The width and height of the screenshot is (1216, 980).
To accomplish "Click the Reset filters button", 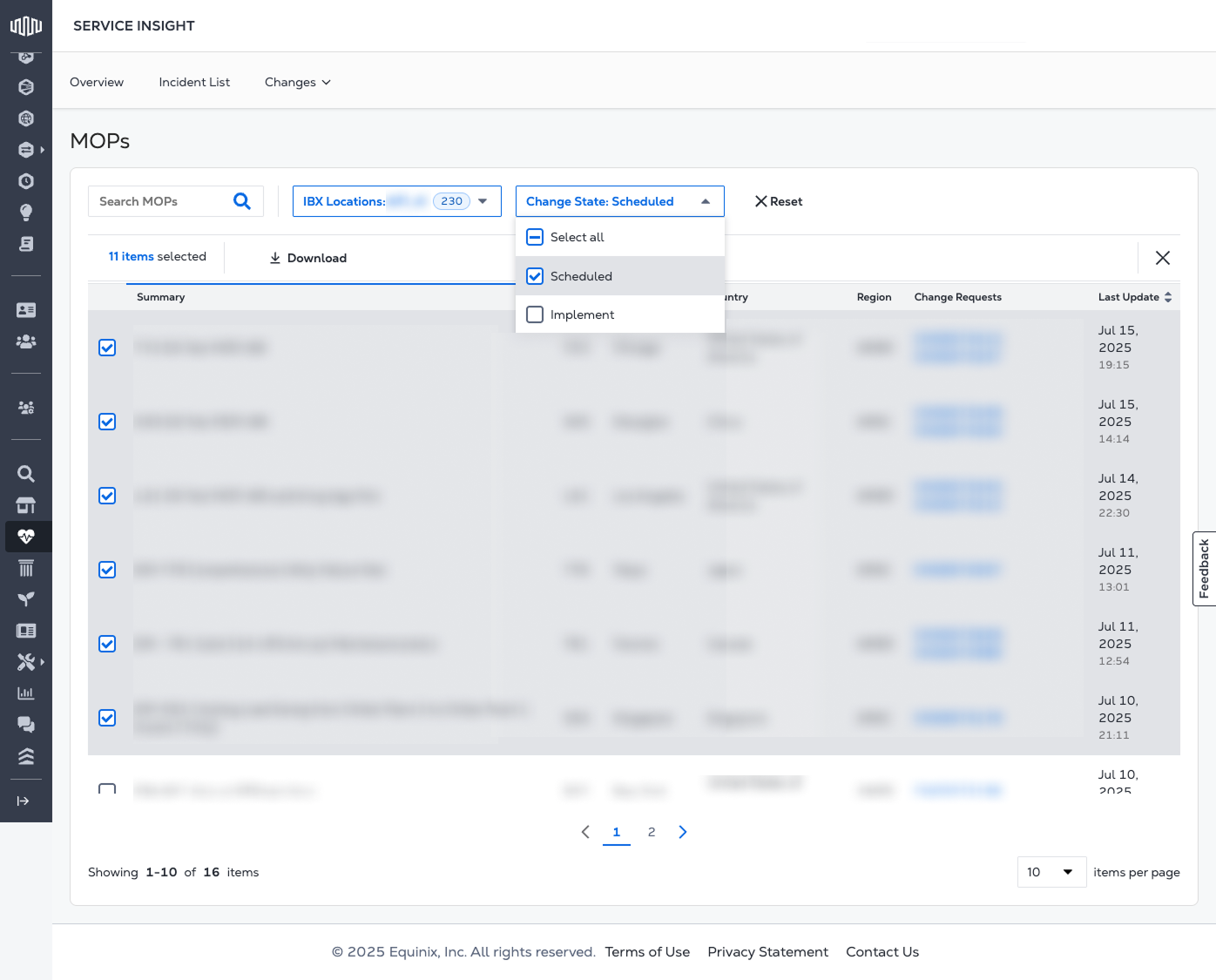I will tap(779, 201).
